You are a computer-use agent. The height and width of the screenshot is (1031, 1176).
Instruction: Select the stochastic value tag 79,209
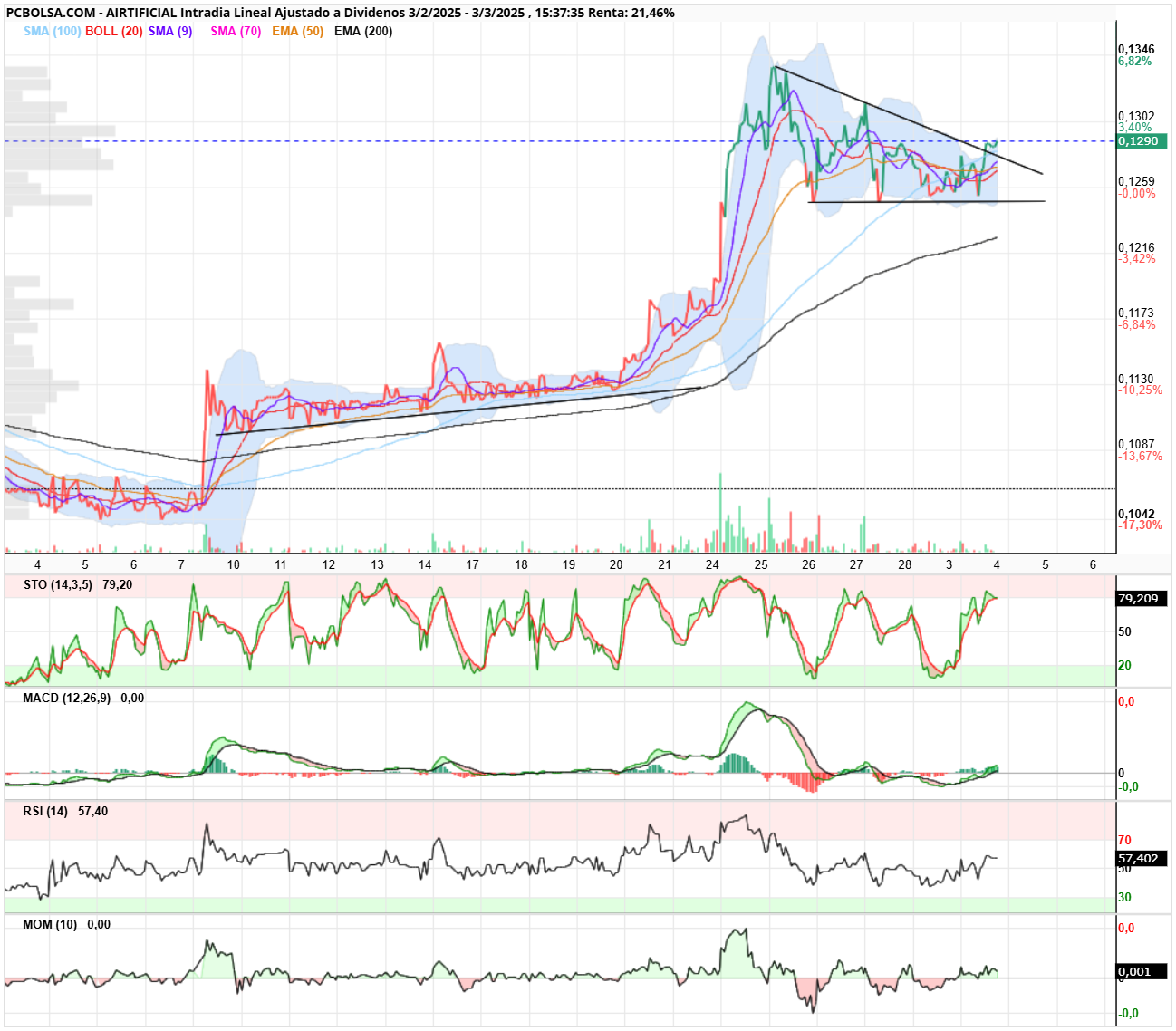[1142, 599]
